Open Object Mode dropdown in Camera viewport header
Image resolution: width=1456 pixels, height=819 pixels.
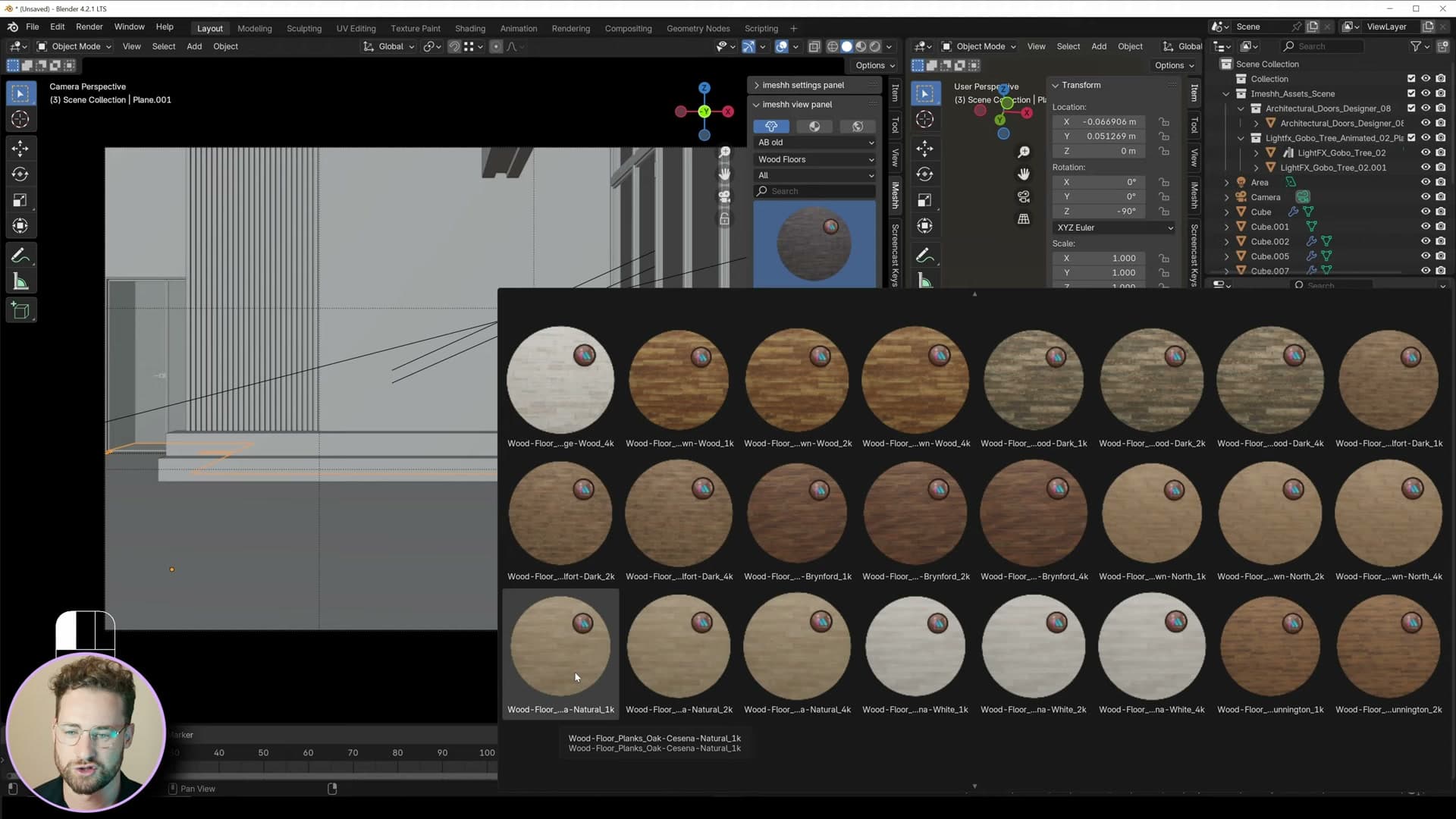pos(74,46)
